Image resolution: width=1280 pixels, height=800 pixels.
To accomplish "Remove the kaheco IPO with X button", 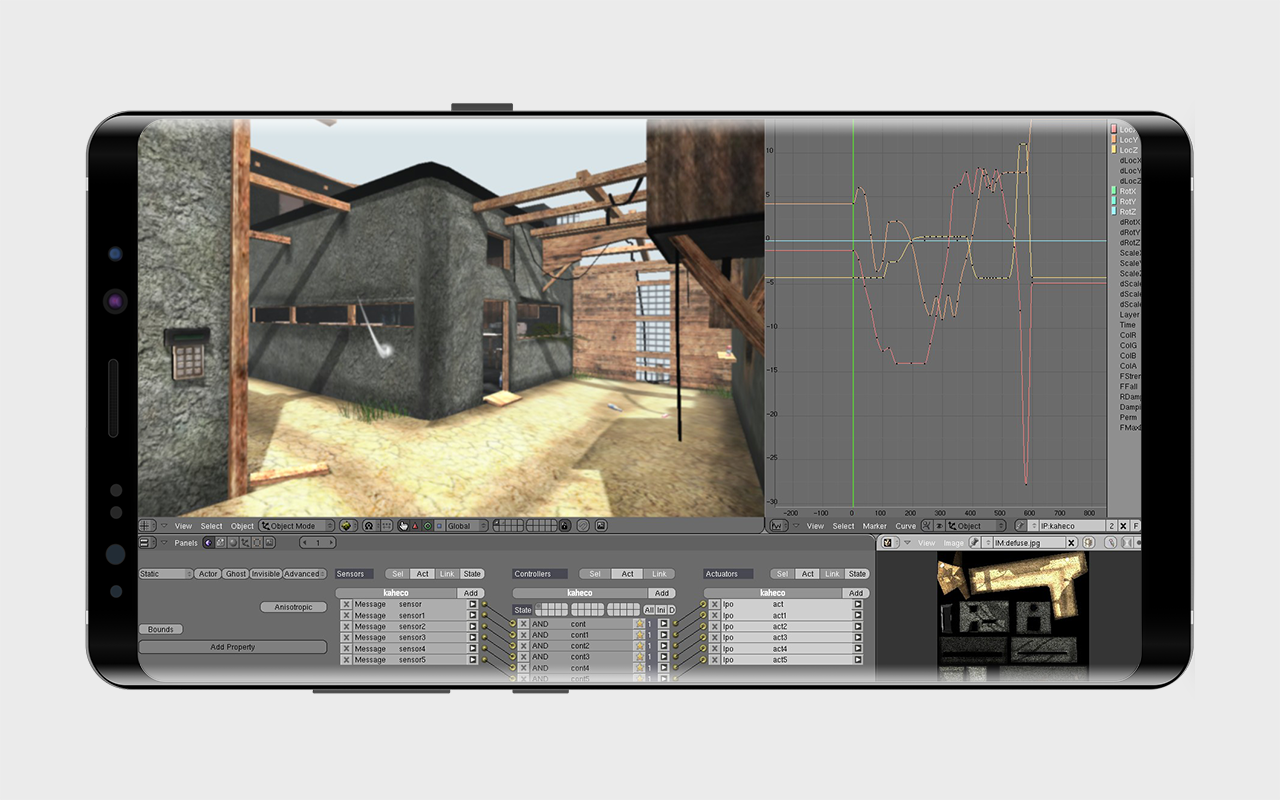I will 1123,526.
